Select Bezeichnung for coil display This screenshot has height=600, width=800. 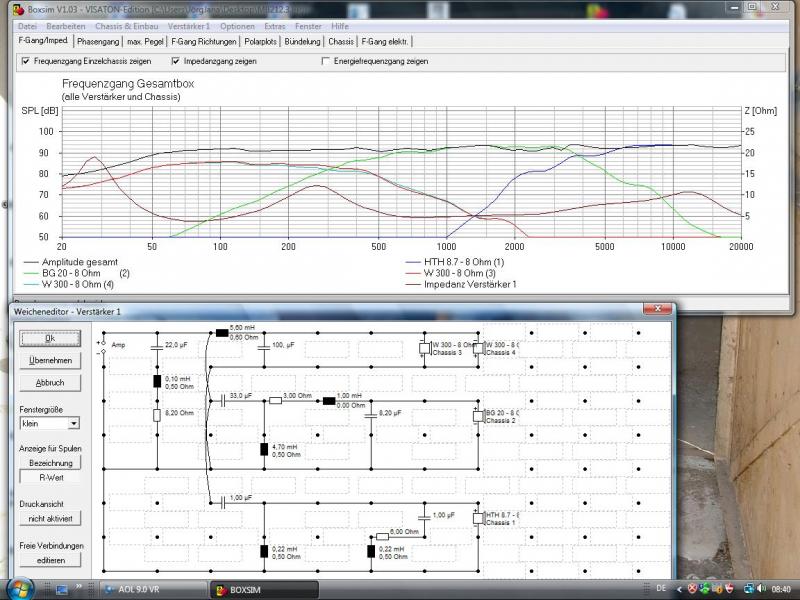coord(51,463)
